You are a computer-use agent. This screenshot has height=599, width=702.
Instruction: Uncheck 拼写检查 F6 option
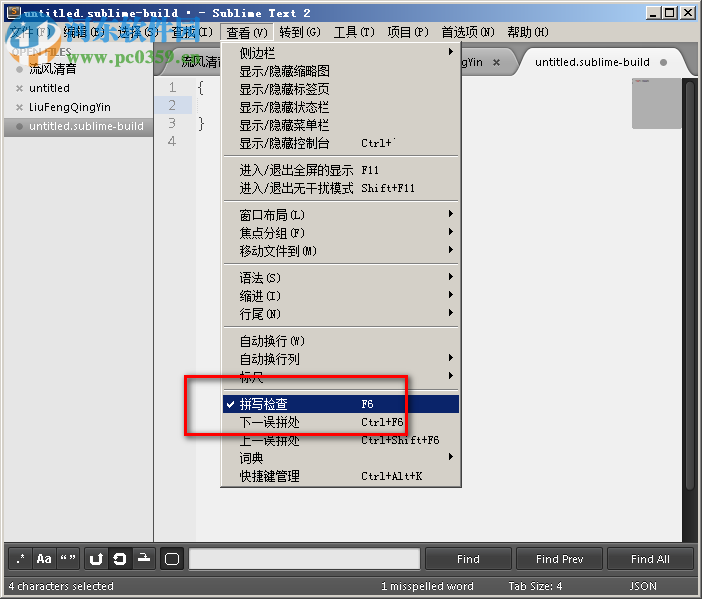341,404
